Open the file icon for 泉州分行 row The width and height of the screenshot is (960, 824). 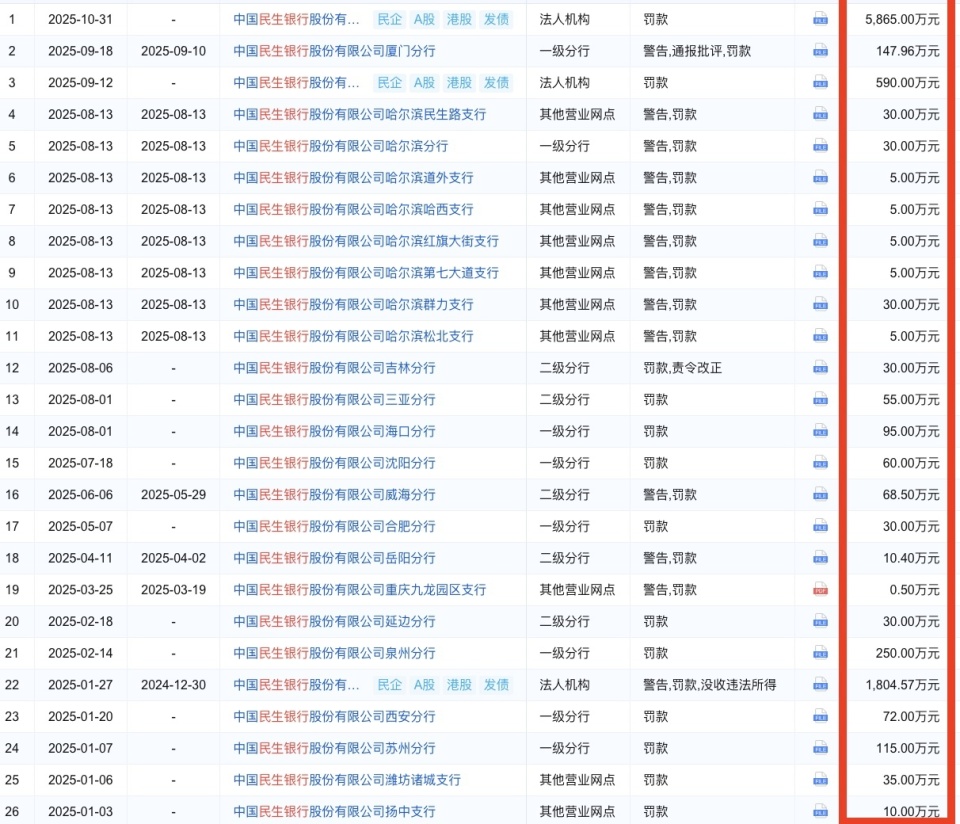(820, 653)
